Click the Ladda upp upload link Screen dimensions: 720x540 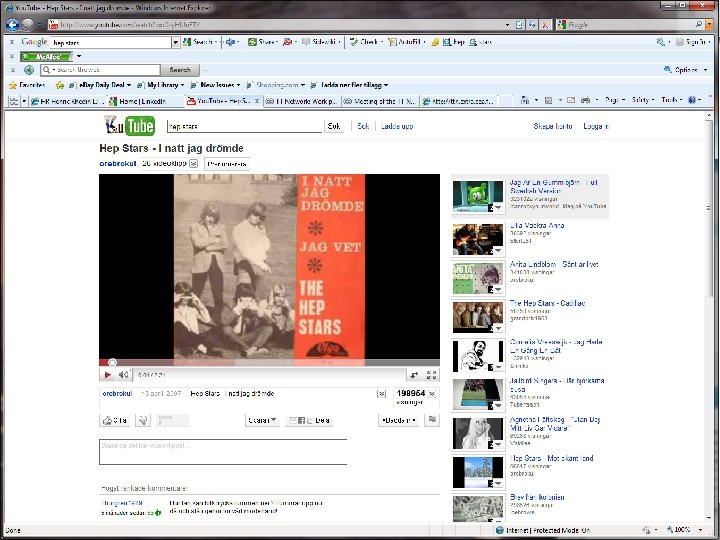pos(397,126)
